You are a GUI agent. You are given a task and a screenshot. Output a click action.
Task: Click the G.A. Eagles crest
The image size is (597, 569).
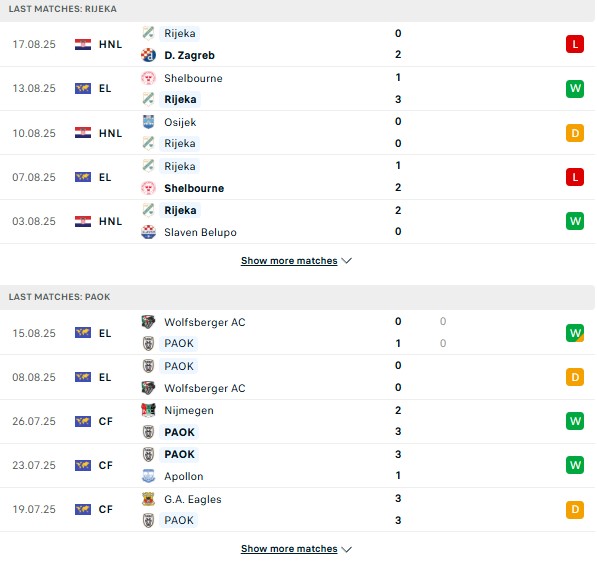tap(148, 499)
